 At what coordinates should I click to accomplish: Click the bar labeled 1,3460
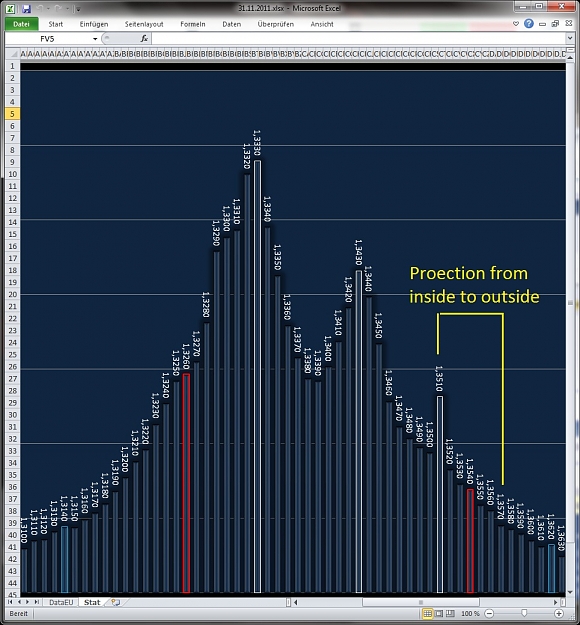[x=389, y=497]
